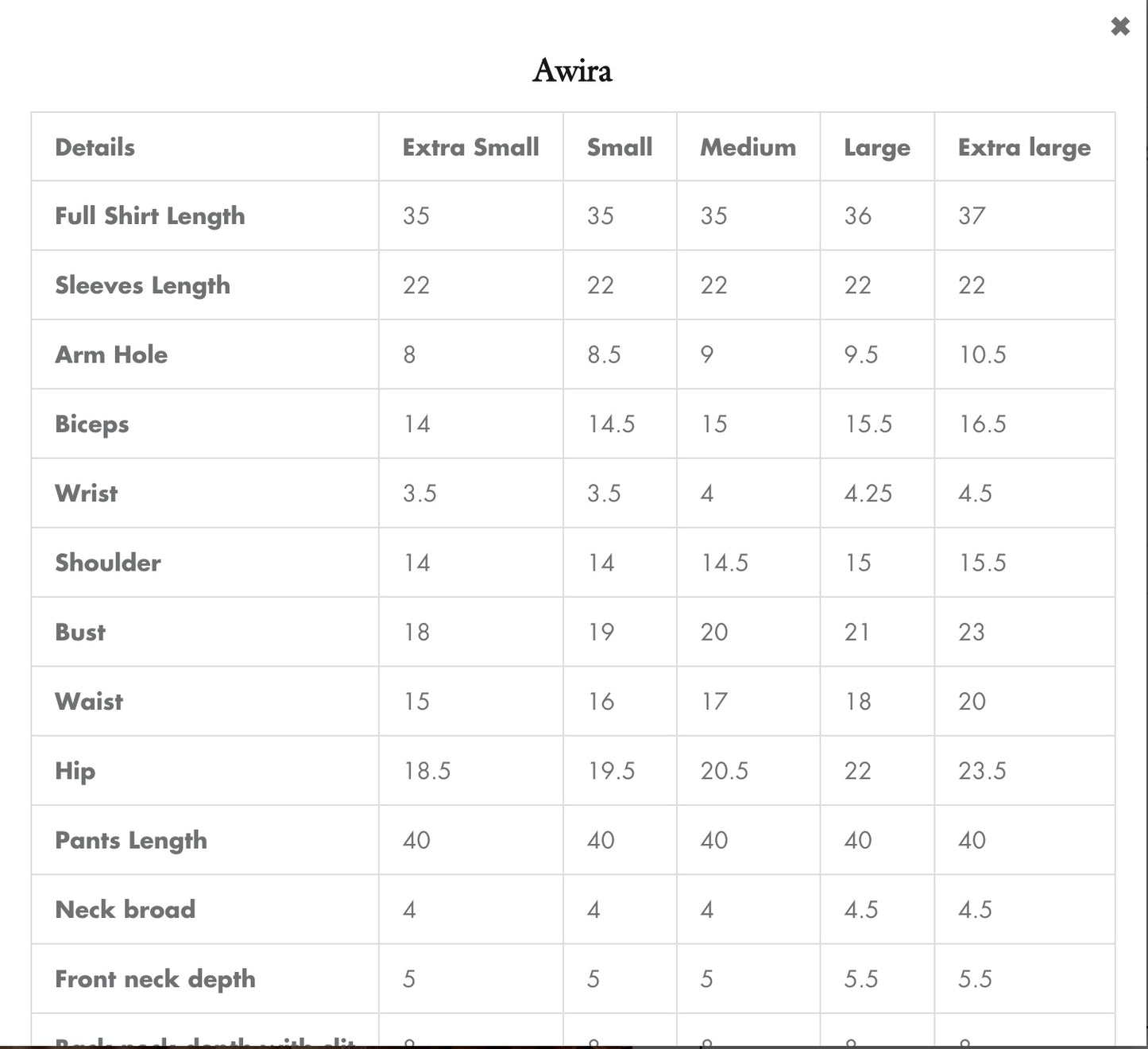Select the Sleeves Length row label
This screenshot has height=1049, width=1148.
pyautogui.click(x=142, y=285)
